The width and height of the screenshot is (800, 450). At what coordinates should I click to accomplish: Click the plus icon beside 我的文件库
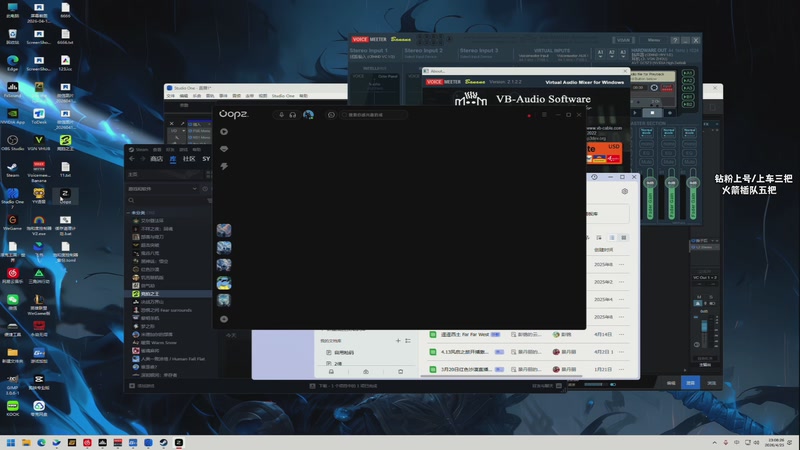click(x=398, y=340)
